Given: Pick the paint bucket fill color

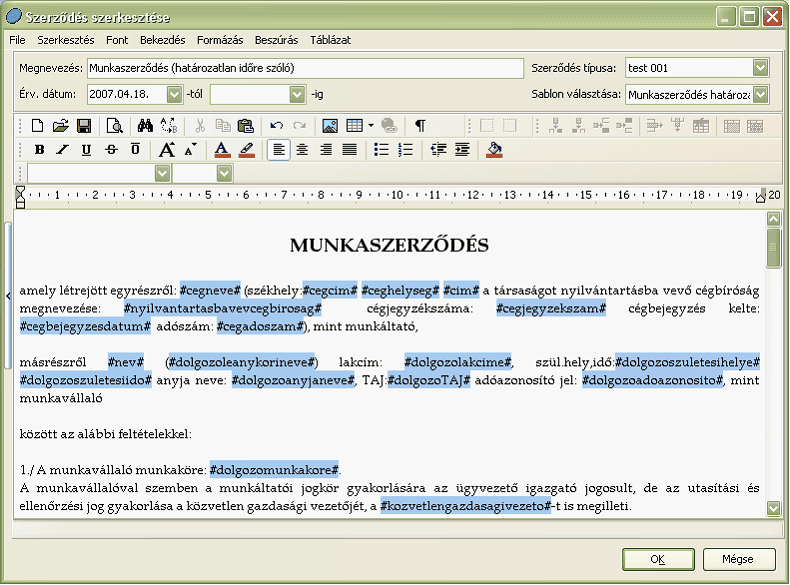Looking at the screenshot, I should tap(494, 150).
